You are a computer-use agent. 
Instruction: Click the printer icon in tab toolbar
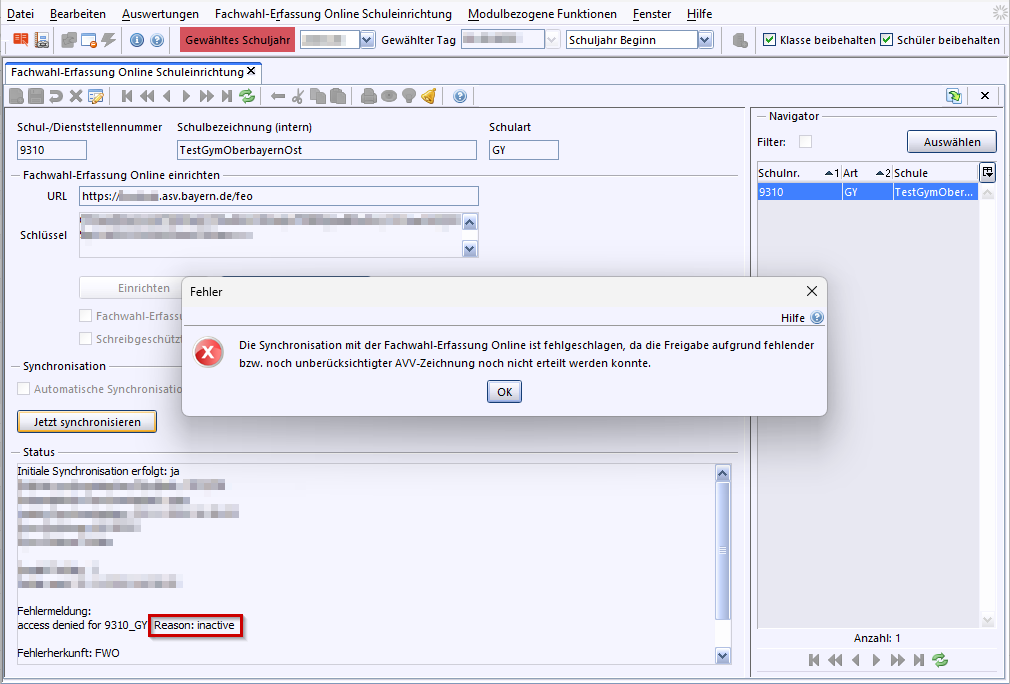tap(368, 97)
